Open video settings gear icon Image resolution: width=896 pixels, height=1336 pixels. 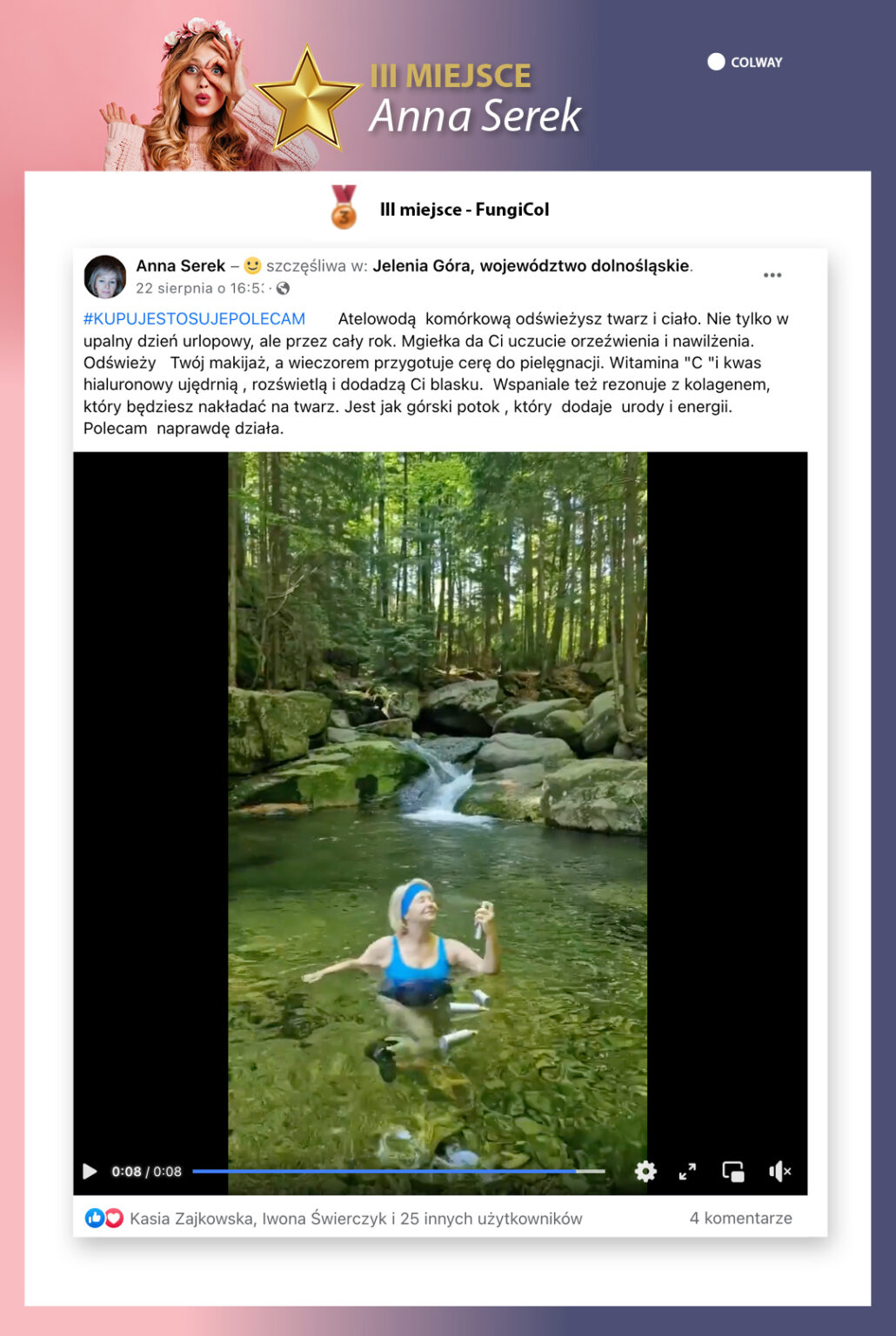tap(645, 1172)
